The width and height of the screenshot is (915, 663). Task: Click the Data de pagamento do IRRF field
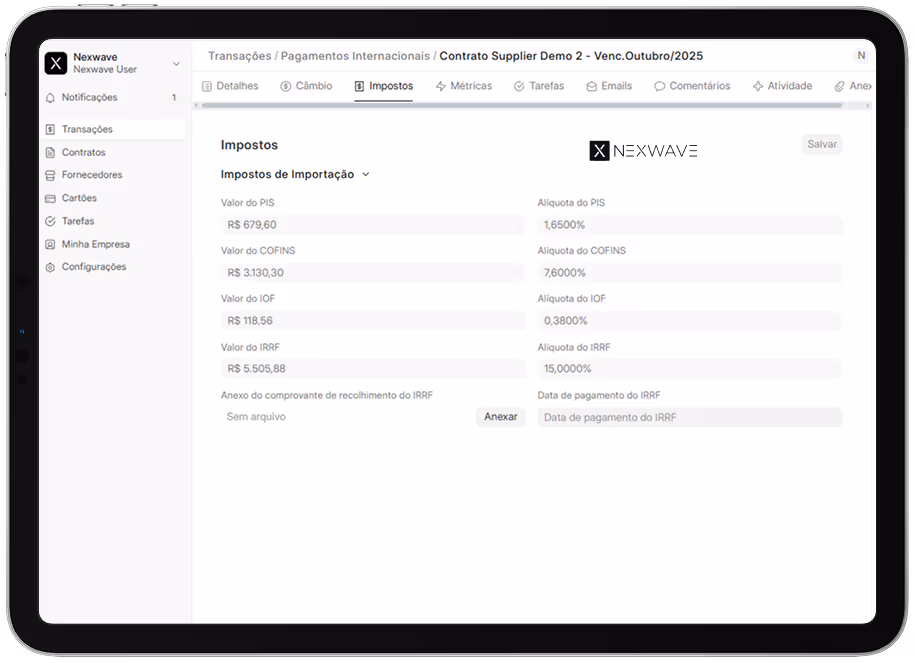[690, 417]
